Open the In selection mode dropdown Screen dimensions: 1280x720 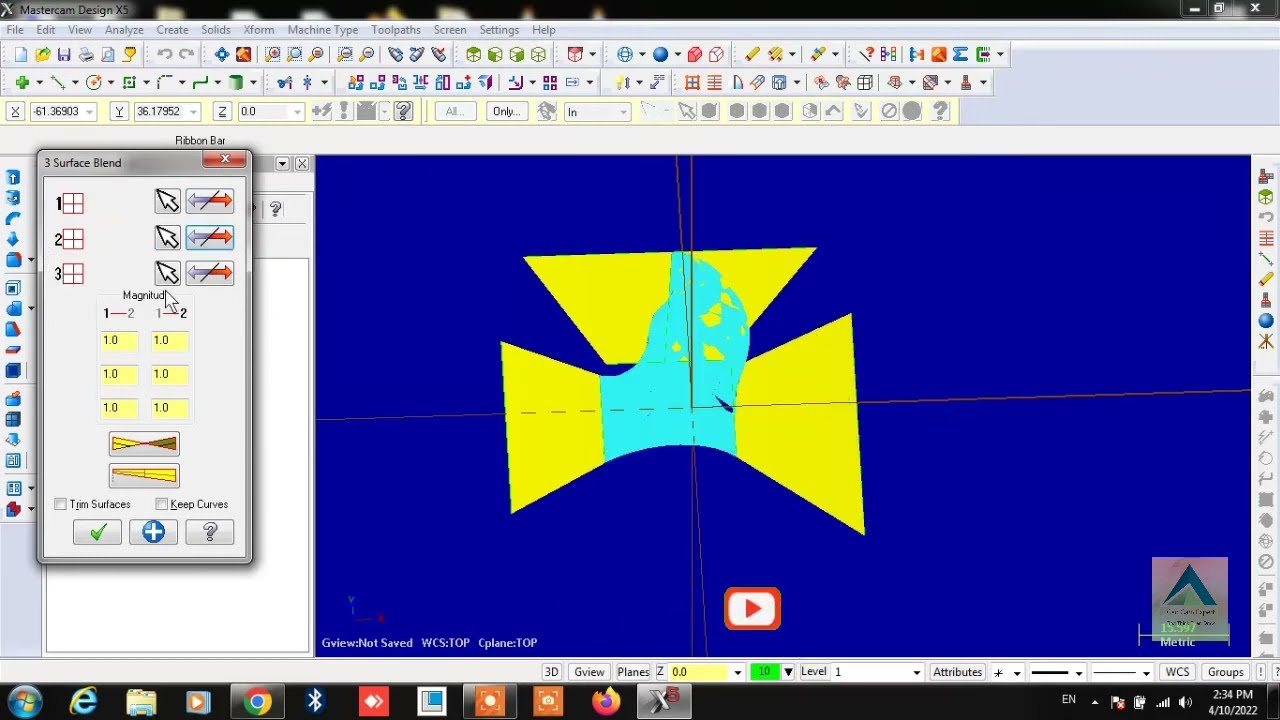point(623,111)
